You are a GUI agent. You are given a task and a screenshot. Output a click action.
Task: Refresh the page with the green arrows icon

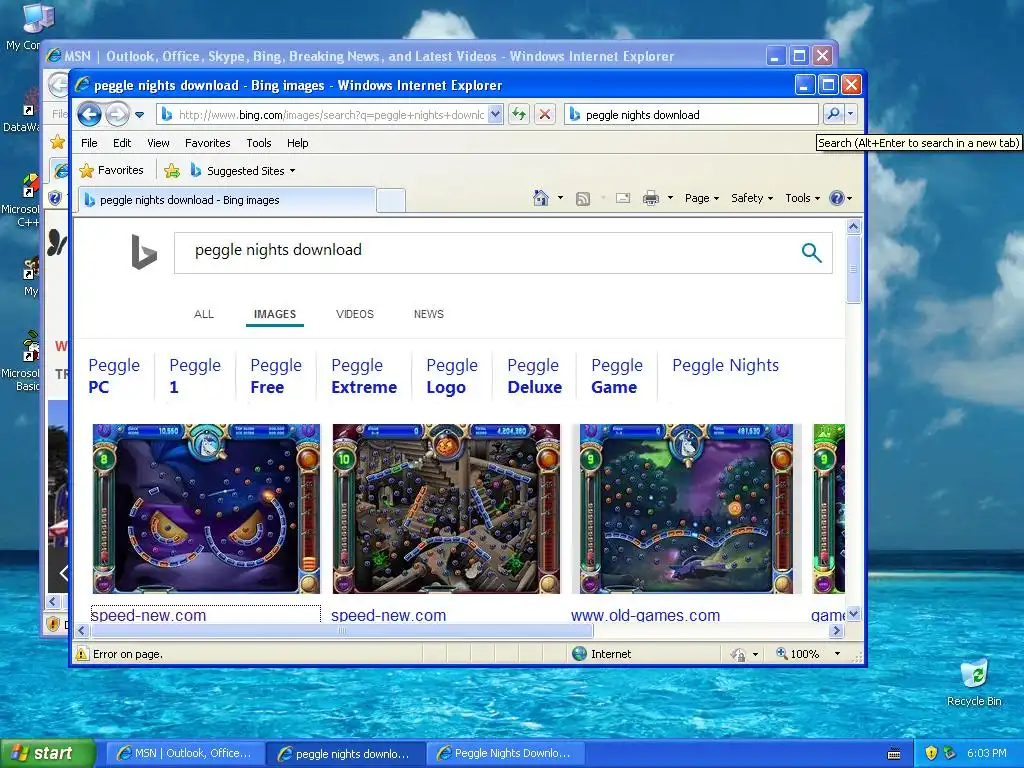coord(519,115)
